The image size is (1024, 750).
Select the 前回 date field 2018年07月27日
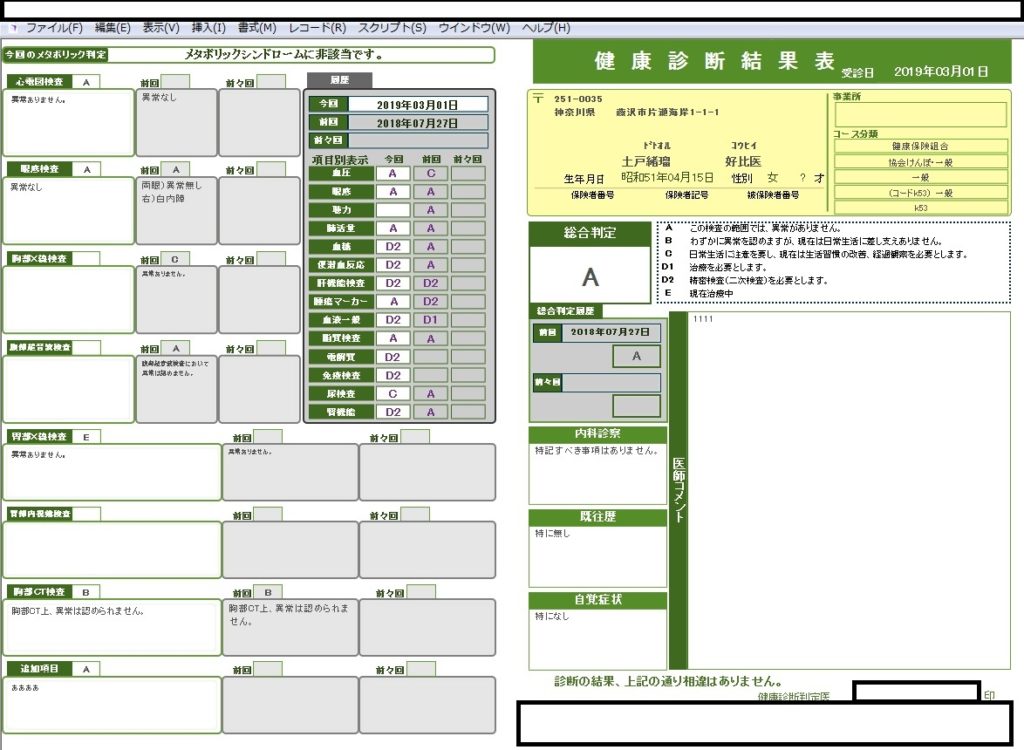(x=417, y=123)
